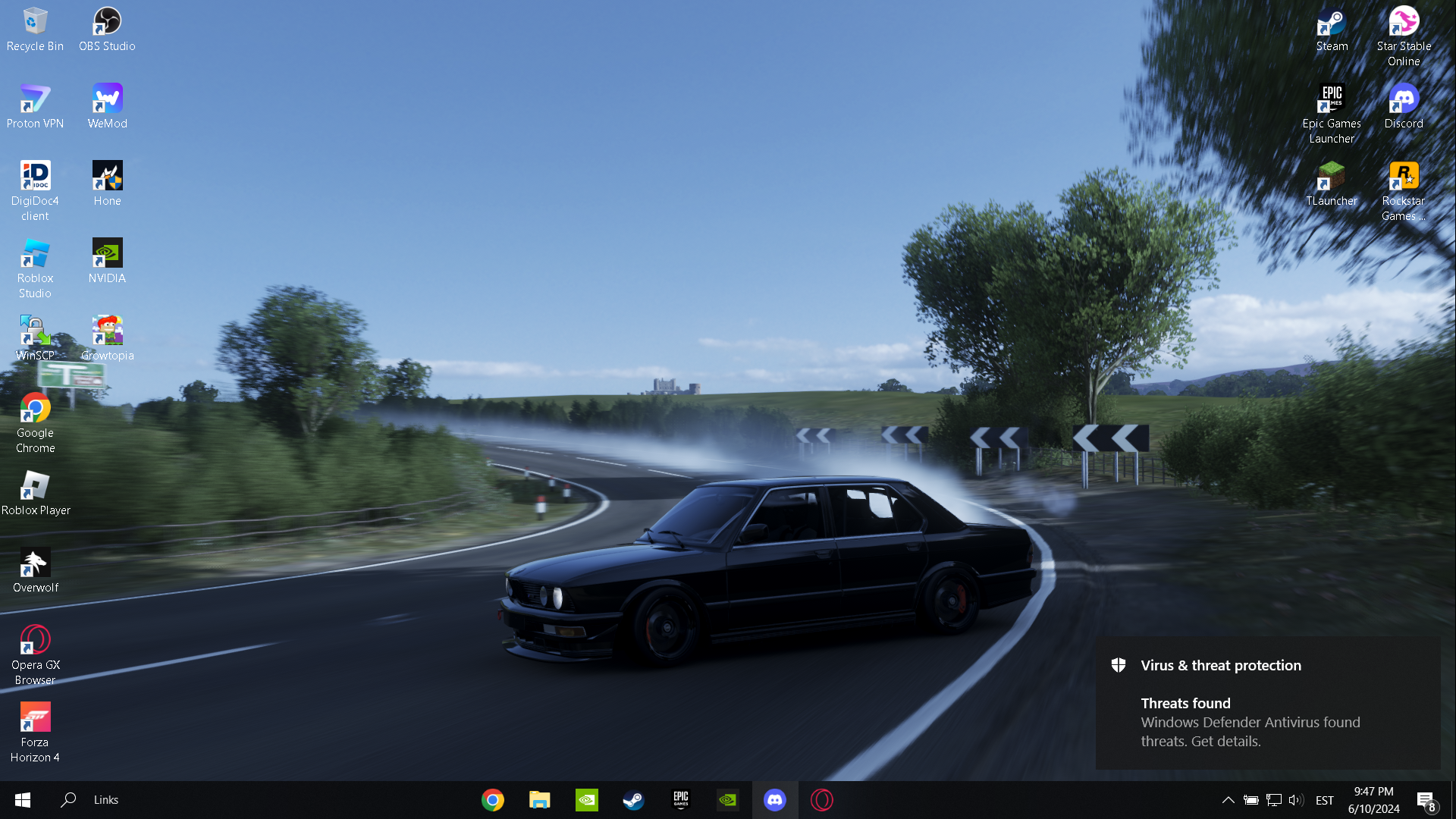
Task: Open the Windows Start menu
Action: 23,800
